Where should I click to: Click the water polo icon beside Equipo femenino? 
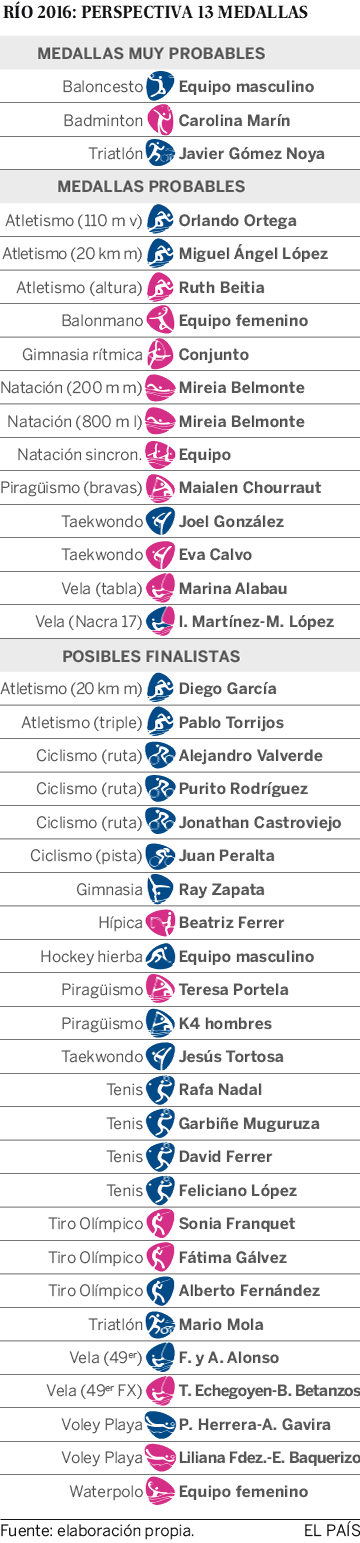(x=160, y=1491)
